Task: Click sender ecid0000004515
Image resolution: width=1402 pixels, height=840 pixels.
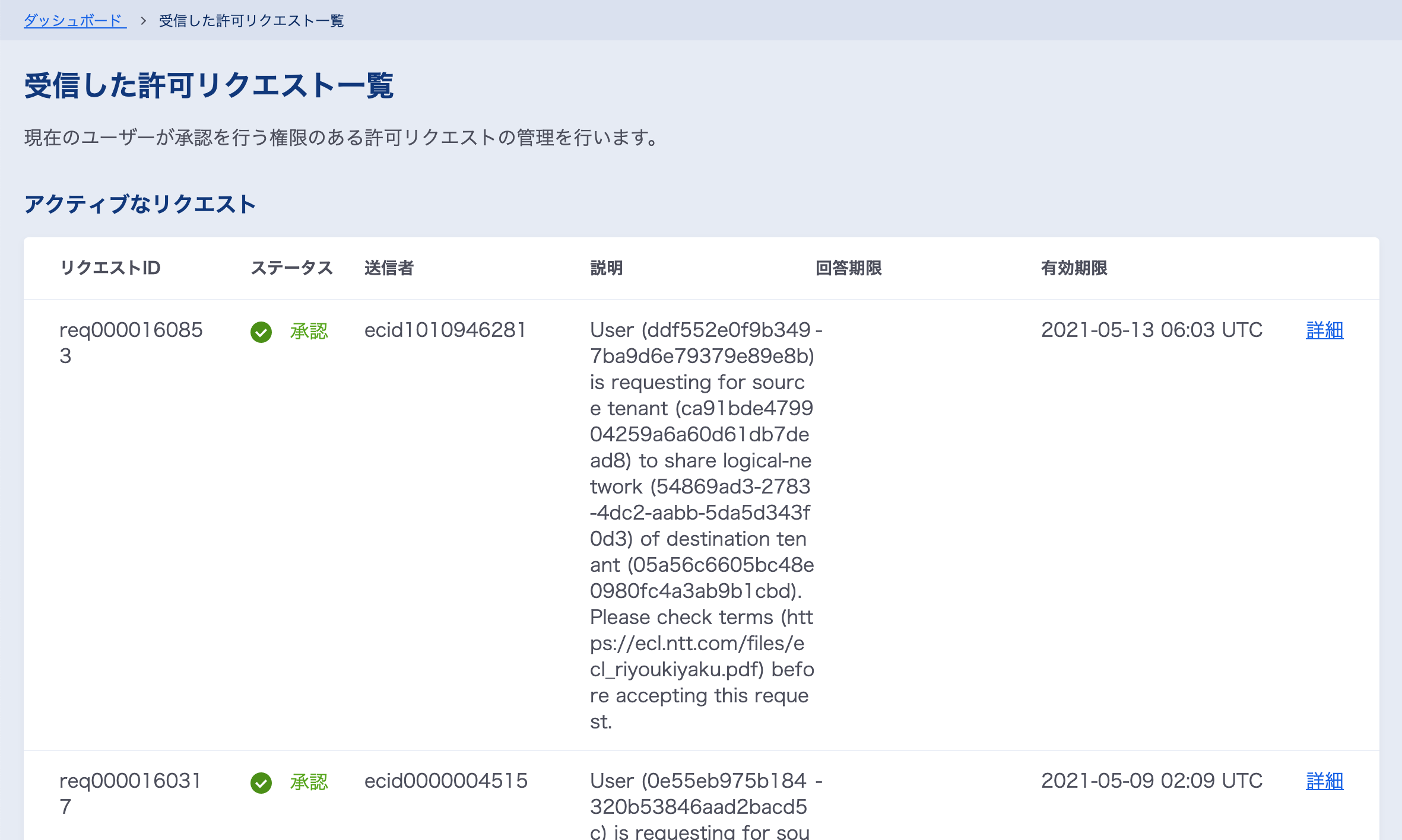Action: coord(446,781)
